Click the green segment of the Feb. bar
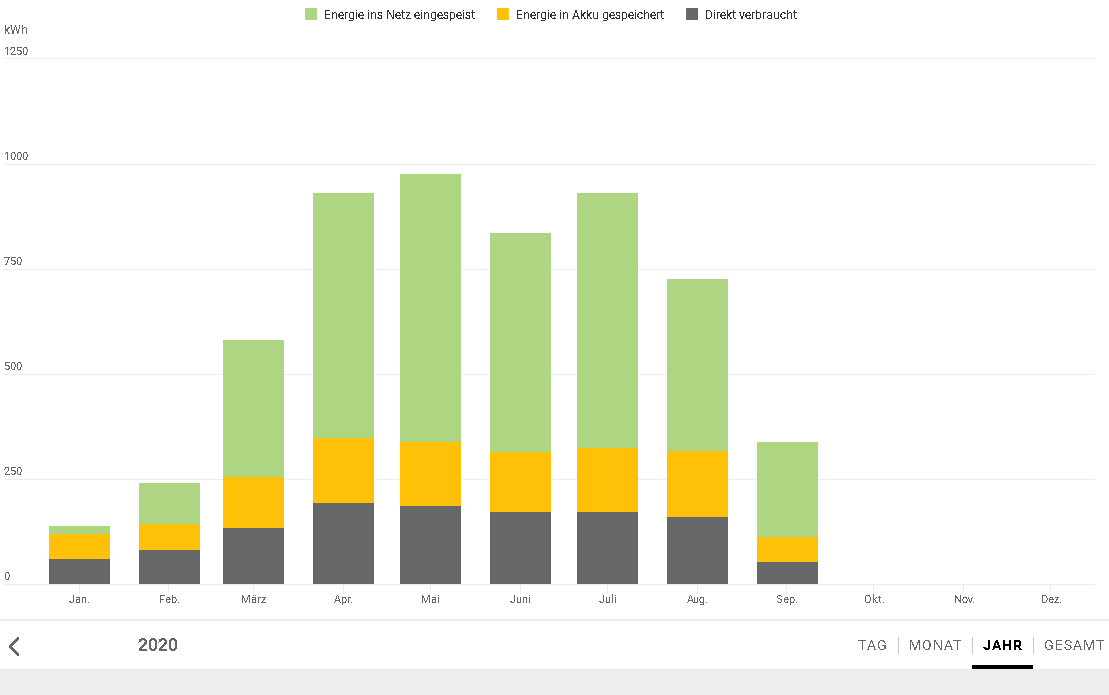 (169, 504)
